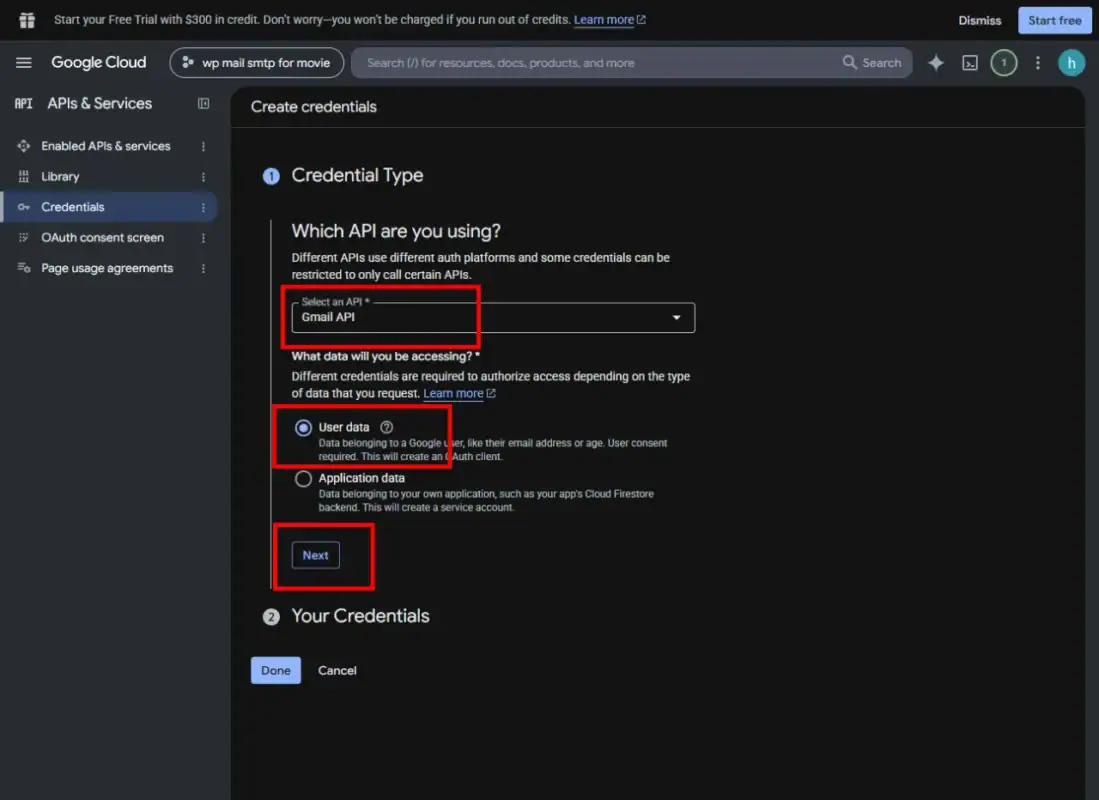The image size is (1099, 800).
Task: Click the Done button
Action: (x=275, y=670)
